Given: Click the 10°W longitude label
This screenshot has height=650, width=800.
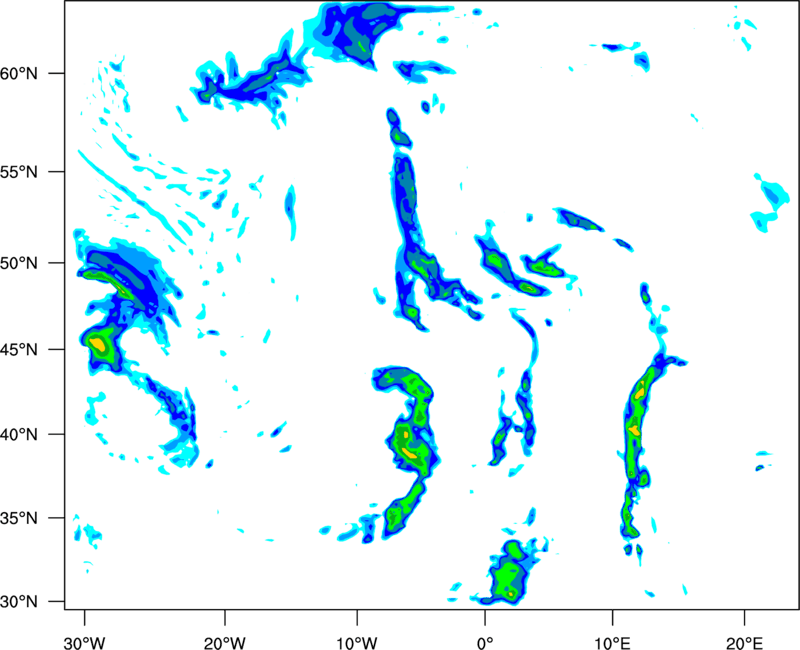Looking at the screenshot, I should click(x=357, y=643).
